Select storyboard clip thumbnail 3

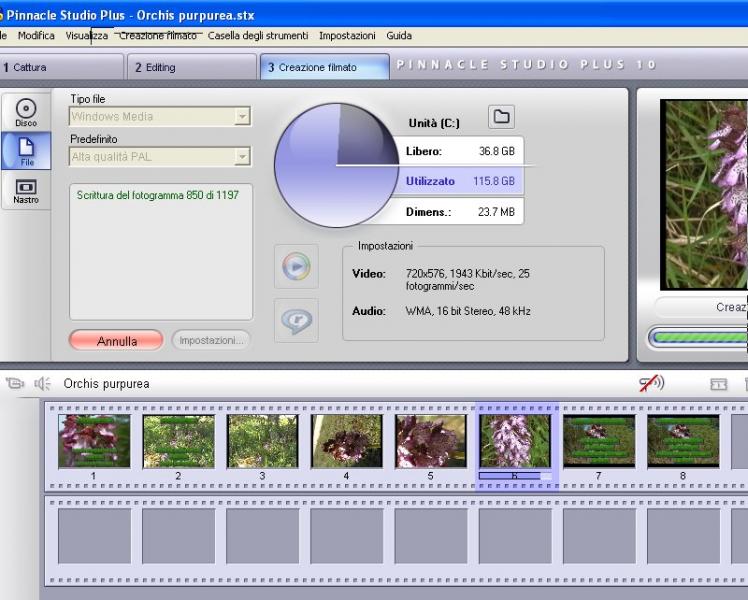[x=262, y=441]
